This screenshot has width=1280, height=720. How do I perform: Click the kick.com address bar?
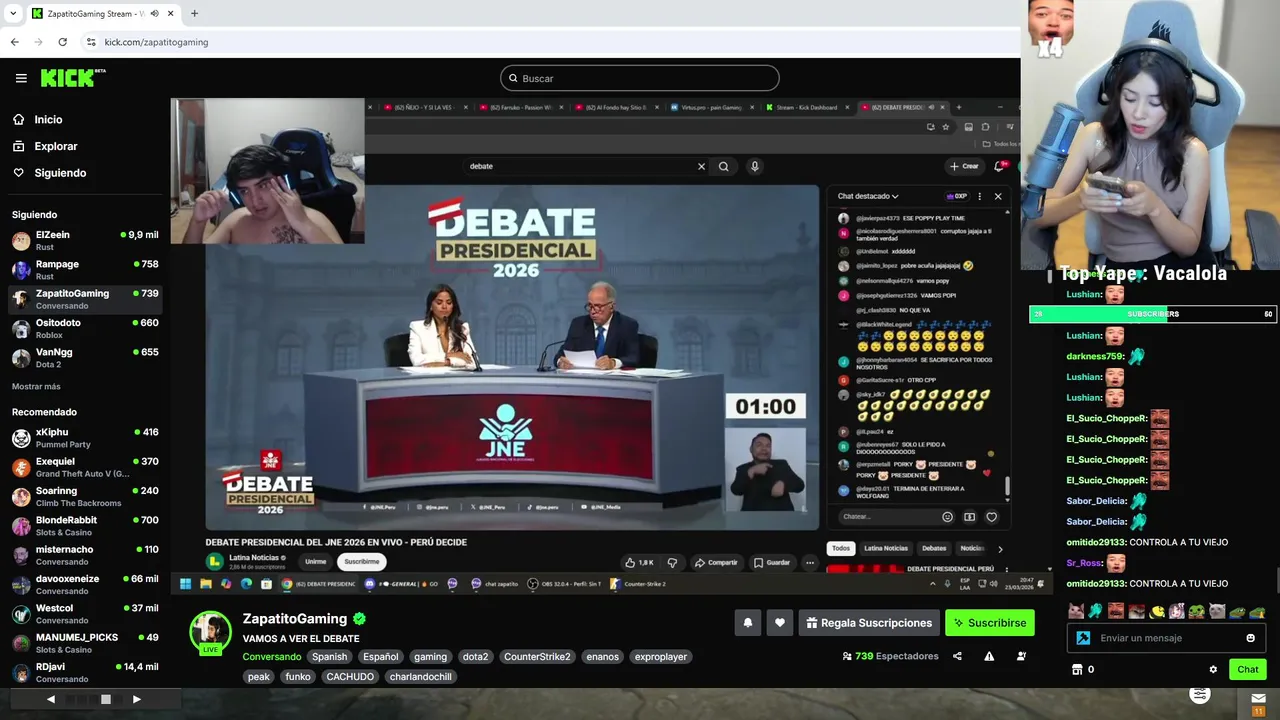click(550, 42)
